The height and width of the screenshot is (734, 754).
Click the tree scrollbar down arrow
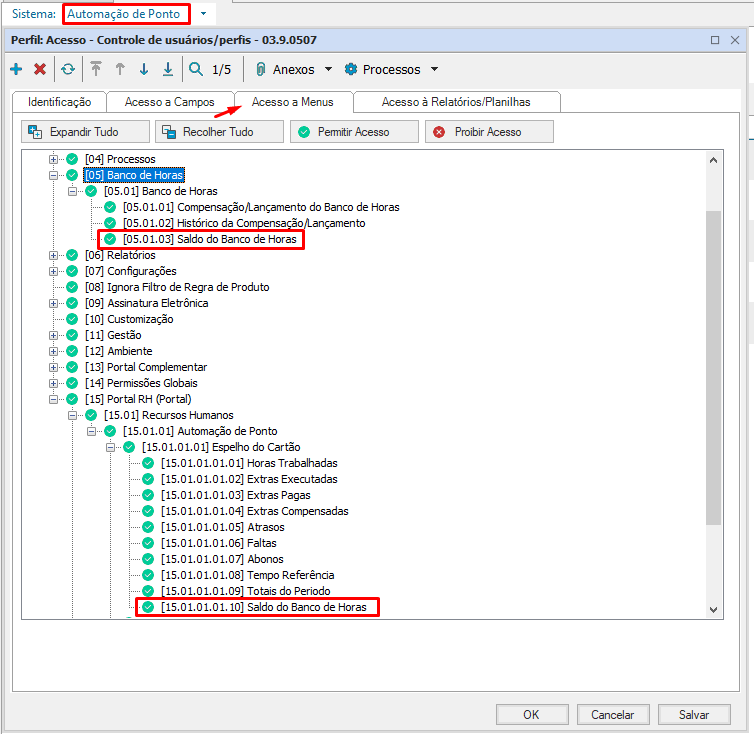pyautogui.click(x=714, y=609)
